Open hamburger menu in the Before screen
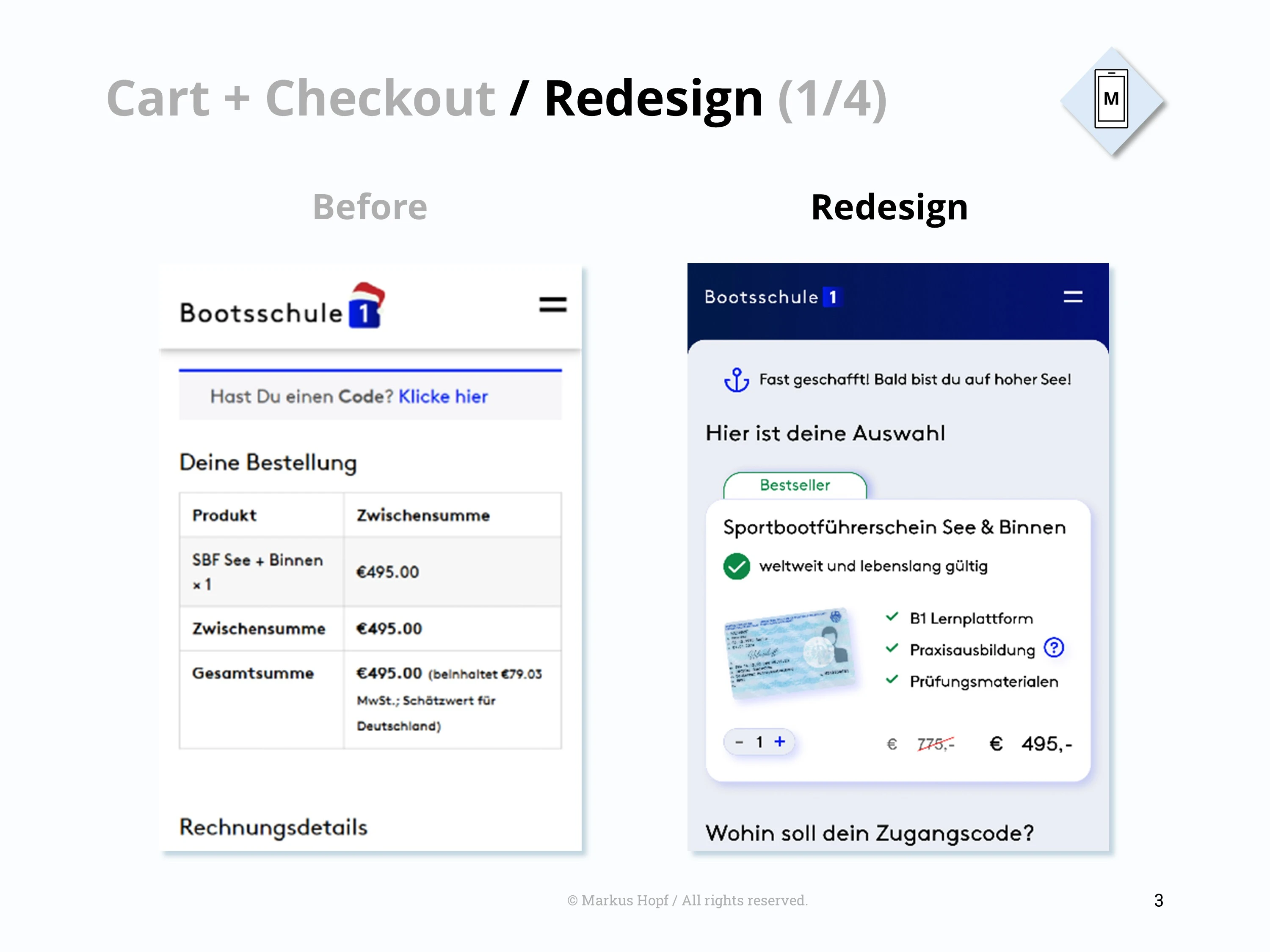This screenshot has height=952, width=1270. [552, 304]
